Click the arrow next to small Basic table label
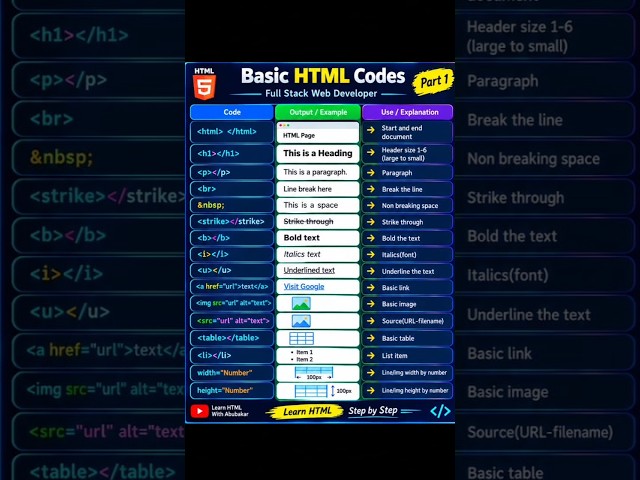This screenshot has width=640, height=480. tap(371, 338)
